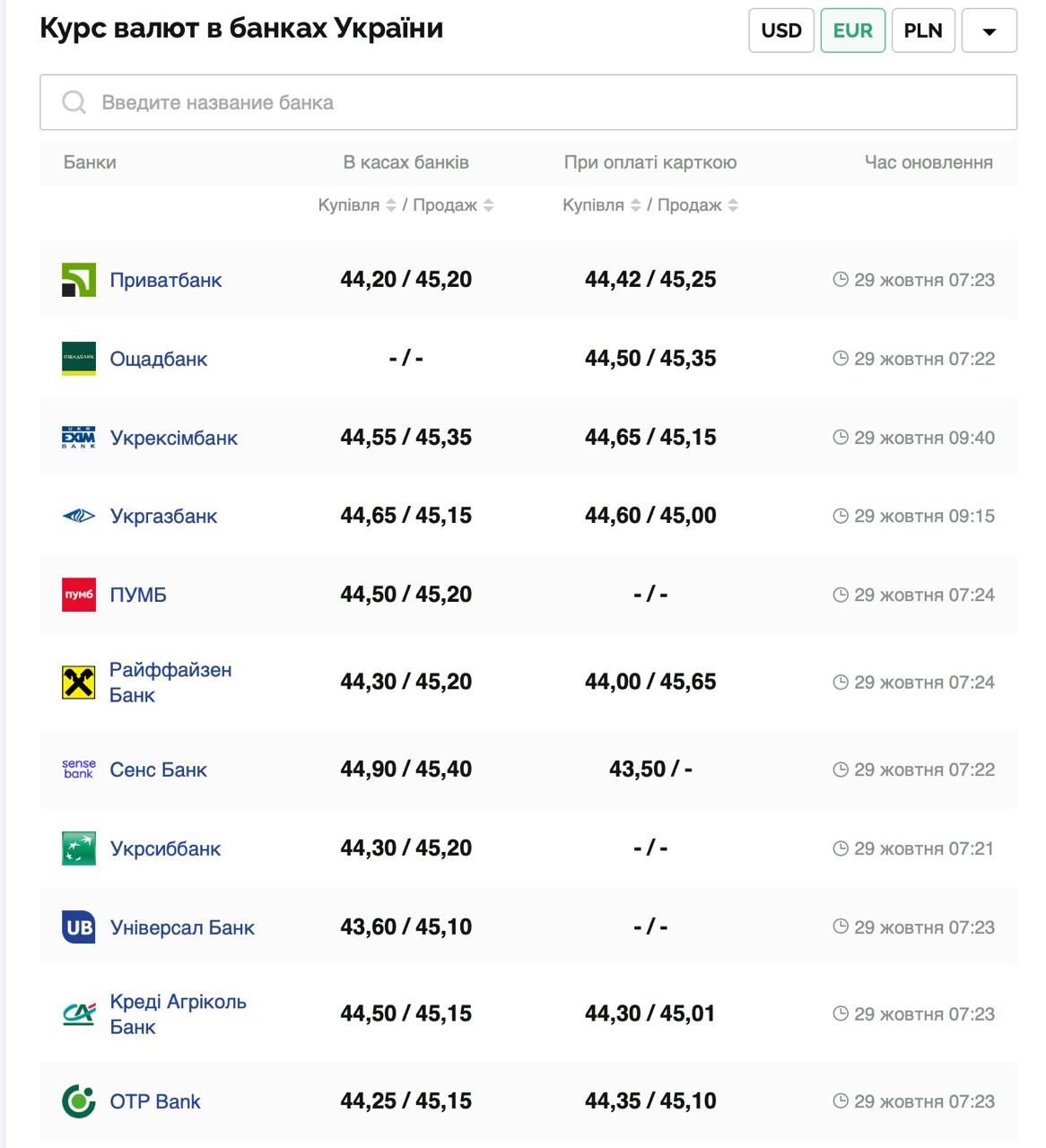
Task: Click the red ПУМБ logo icon
Action: (x=78, y=595)
